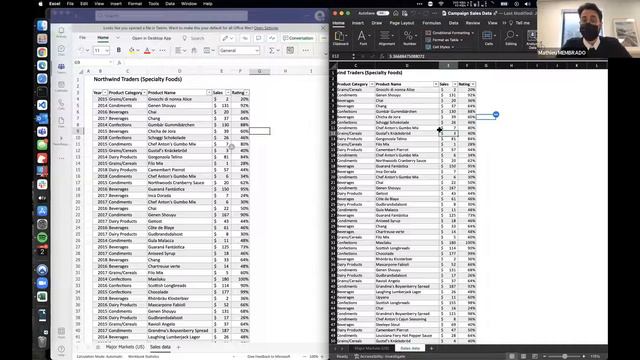
Task: Click Conversation button in Teams Excel
Action: coord(298,38)
